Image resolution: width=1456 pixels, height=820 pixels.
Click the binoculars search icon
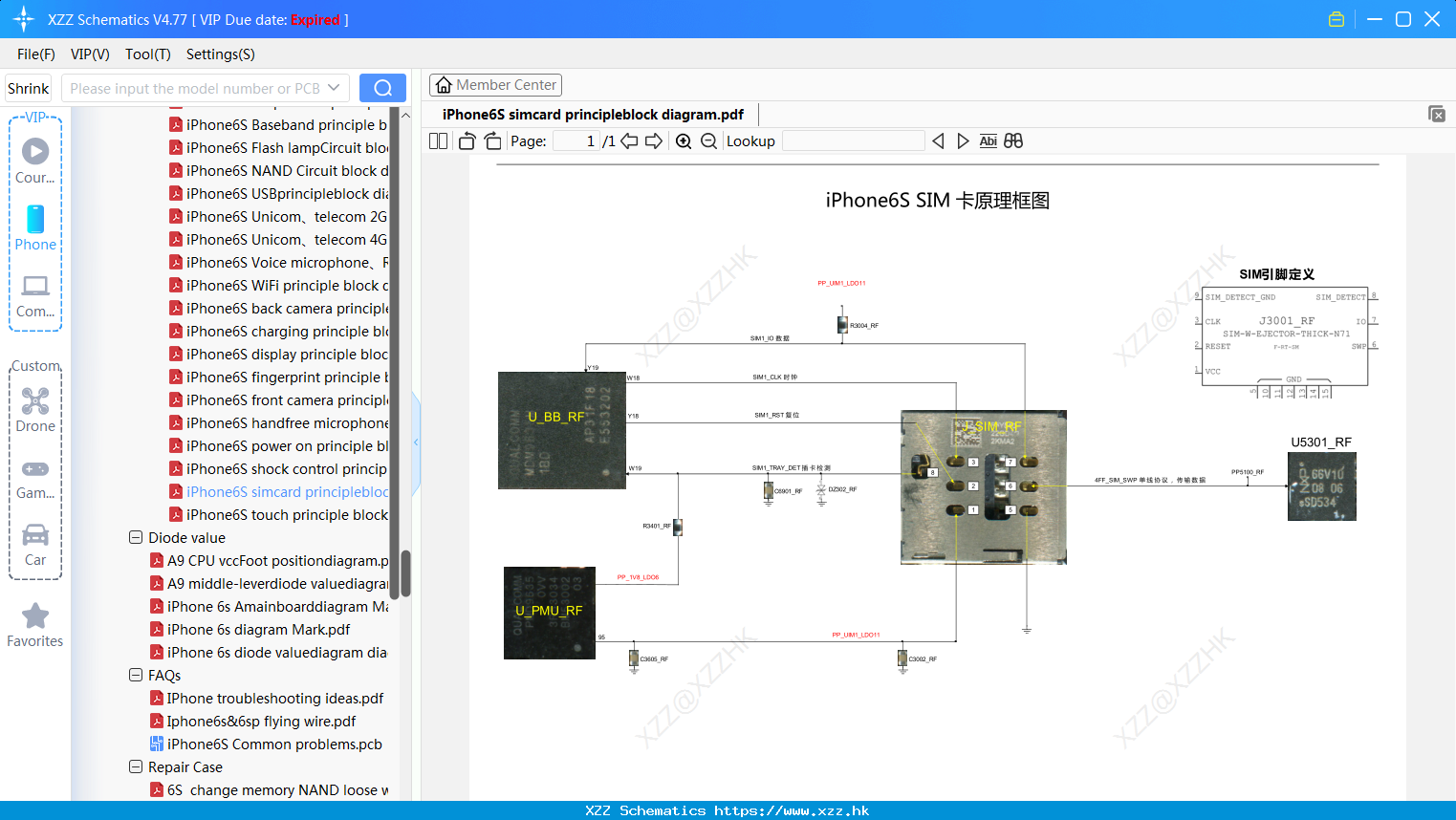point(1013,141)
